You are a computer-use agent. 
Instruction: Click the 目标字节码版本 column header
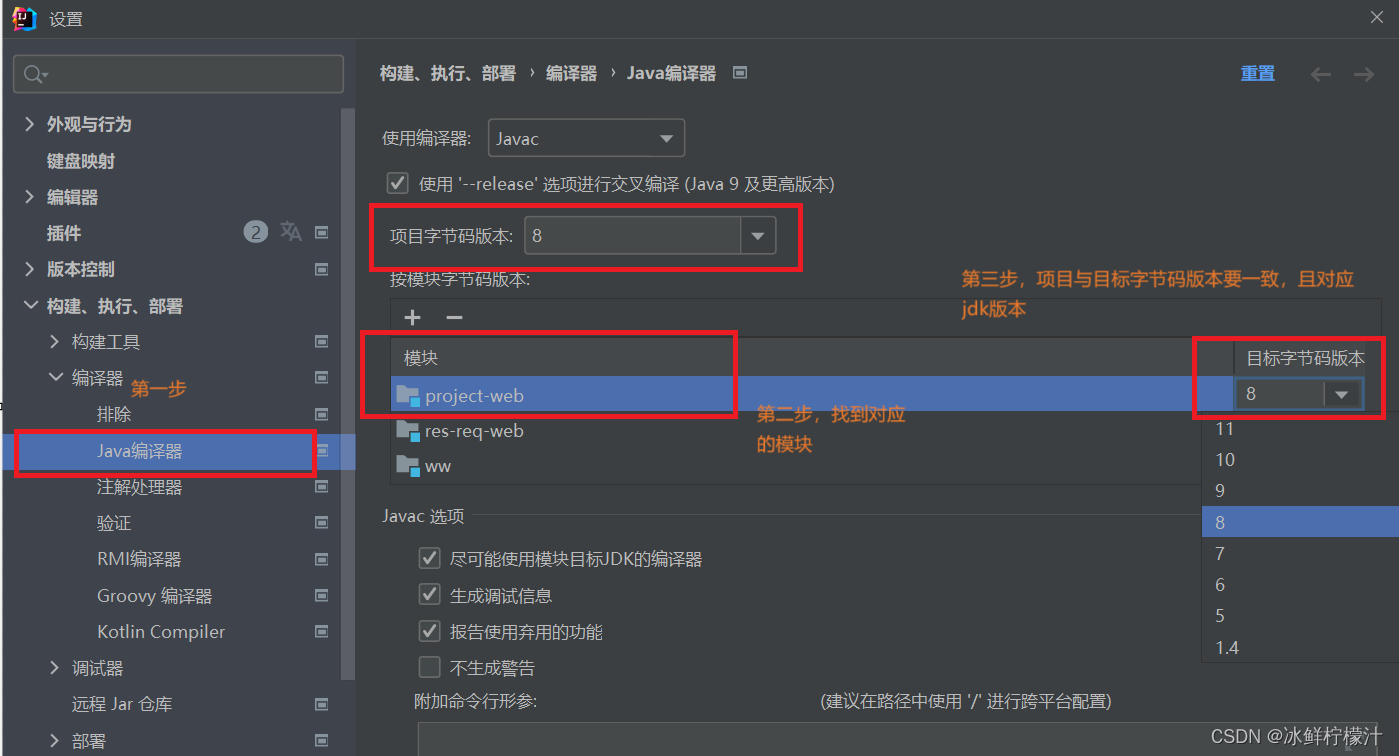(x=1306, y=357)
